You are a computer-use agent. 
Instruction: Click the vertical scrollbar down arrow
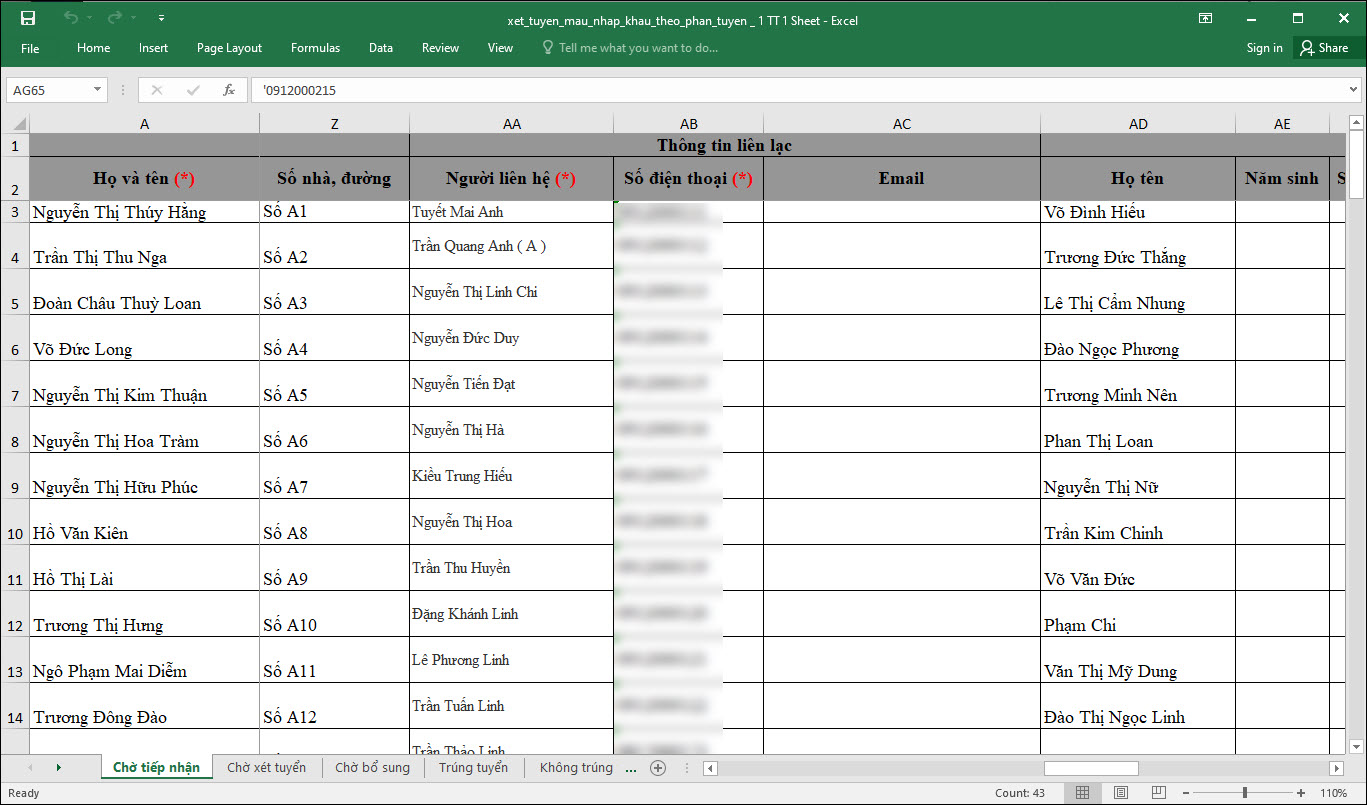point(1357,746)
